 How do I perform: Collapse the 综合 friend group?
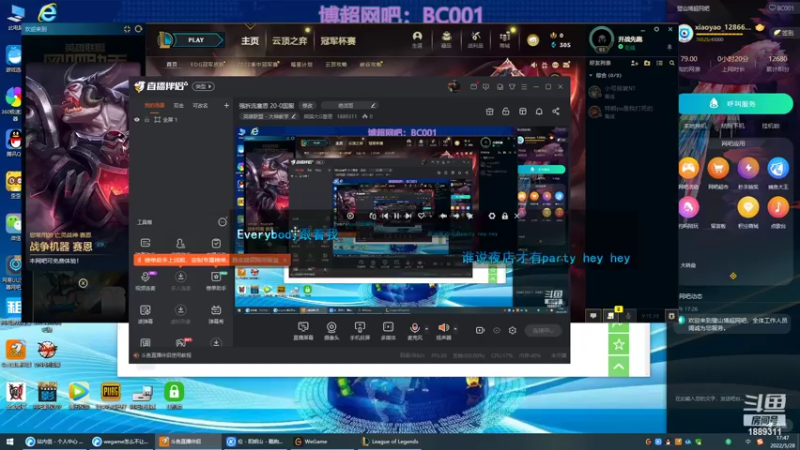pyautogui.click(x=591, y=75)
